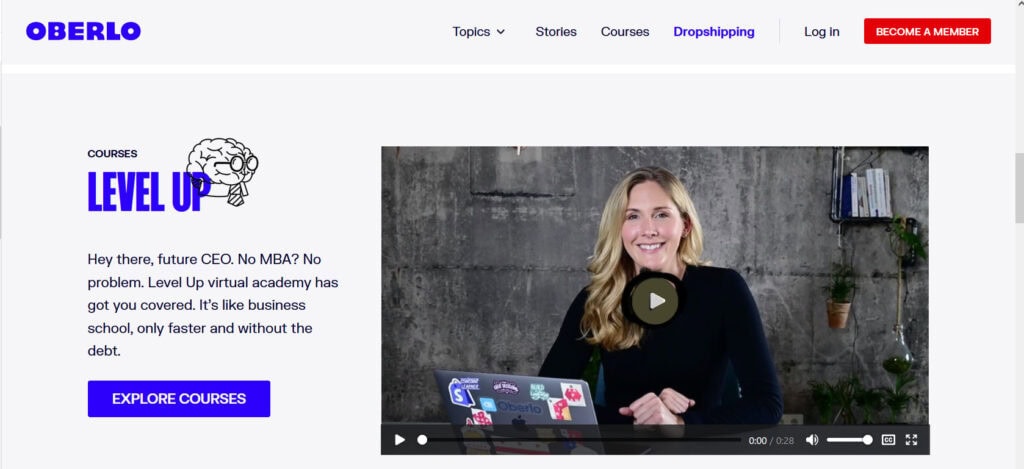This screenshot has height=469, width=1024.
Task: Click the Oberlo logo in header
Action: (83, 31)
